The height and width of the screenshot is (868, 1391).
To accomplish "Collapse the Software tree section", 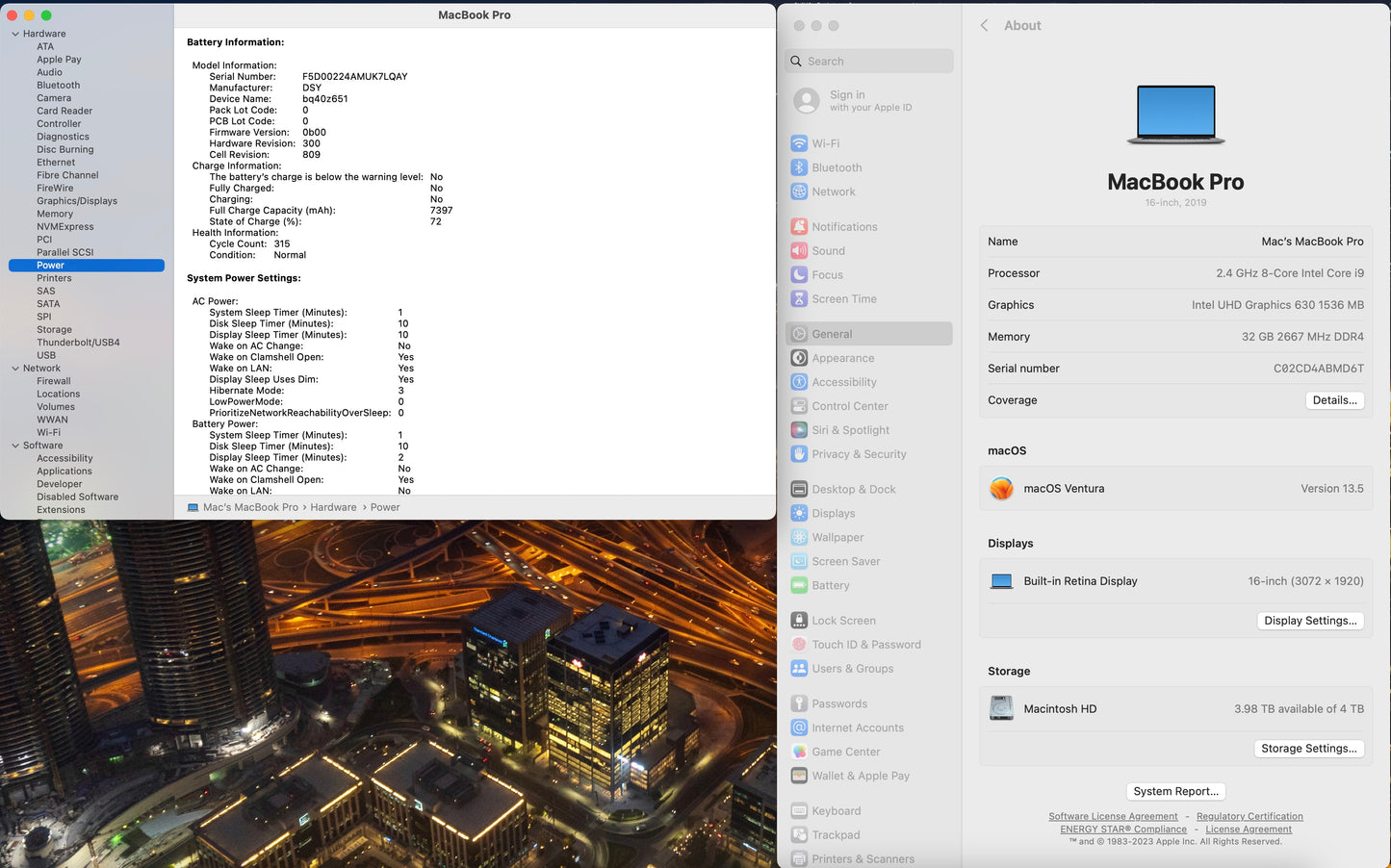I will pos(15,446).
